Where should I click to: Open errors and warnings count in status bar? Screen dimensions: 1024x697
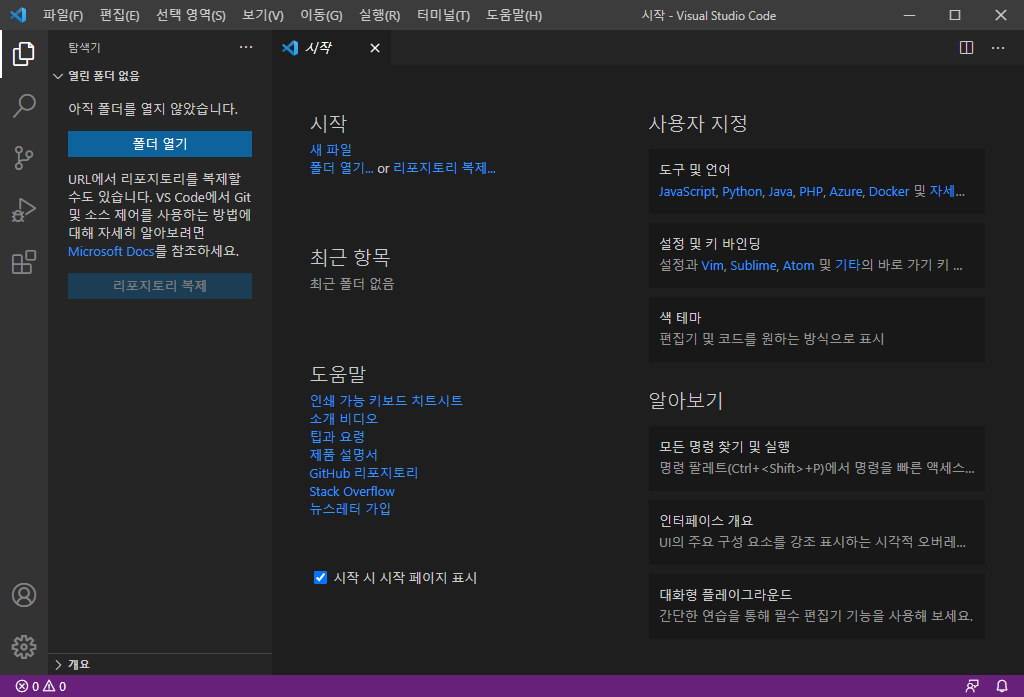(x=40, y=686)
